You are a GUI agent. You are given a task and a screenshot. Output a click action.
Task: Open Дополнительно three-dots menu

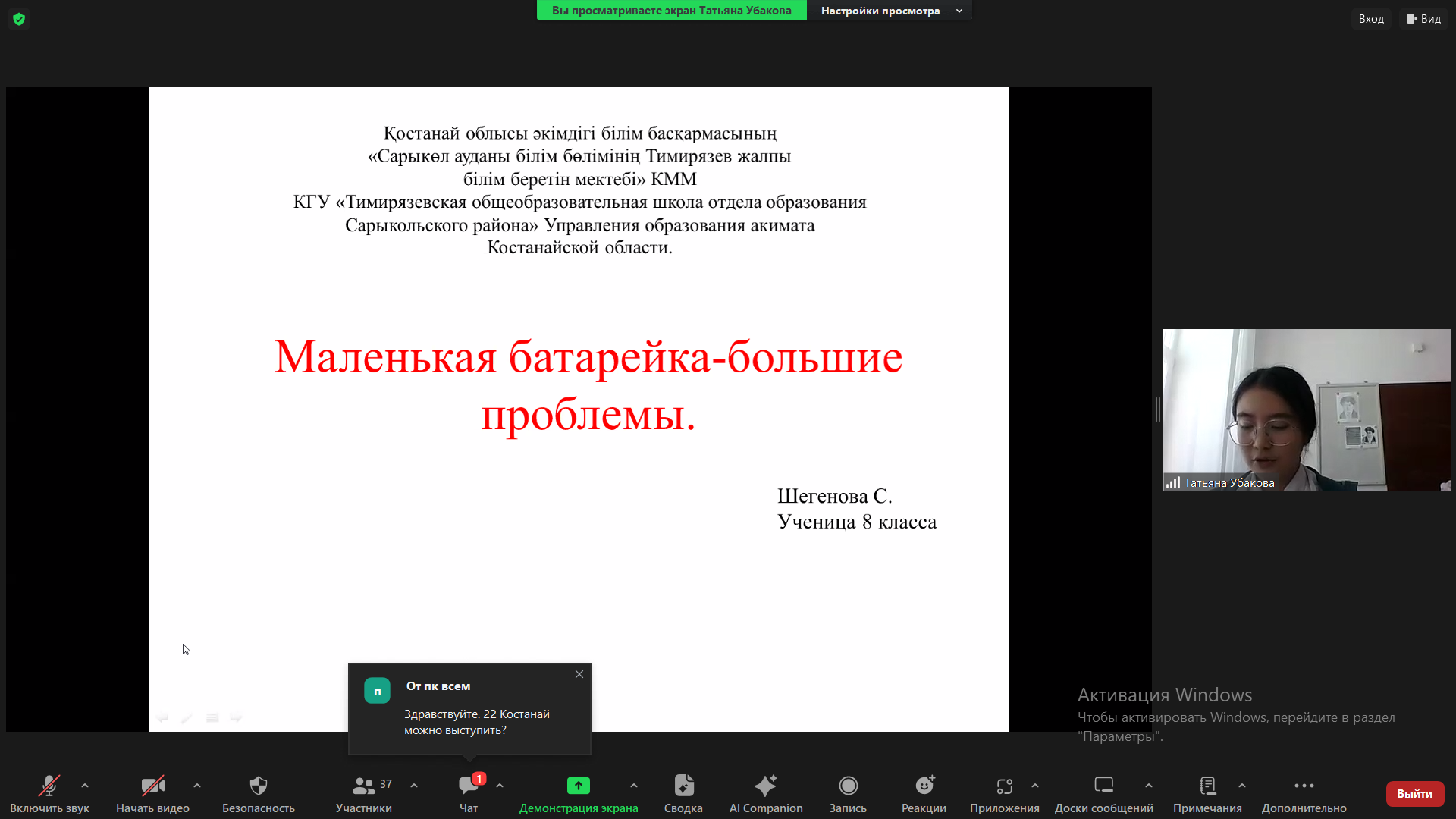(1304, 786)
